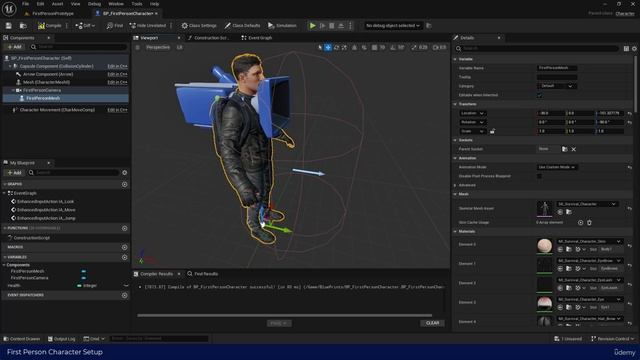Switch to the Construction Script tab
Viewport: 640px width, 360px height.
208,38
